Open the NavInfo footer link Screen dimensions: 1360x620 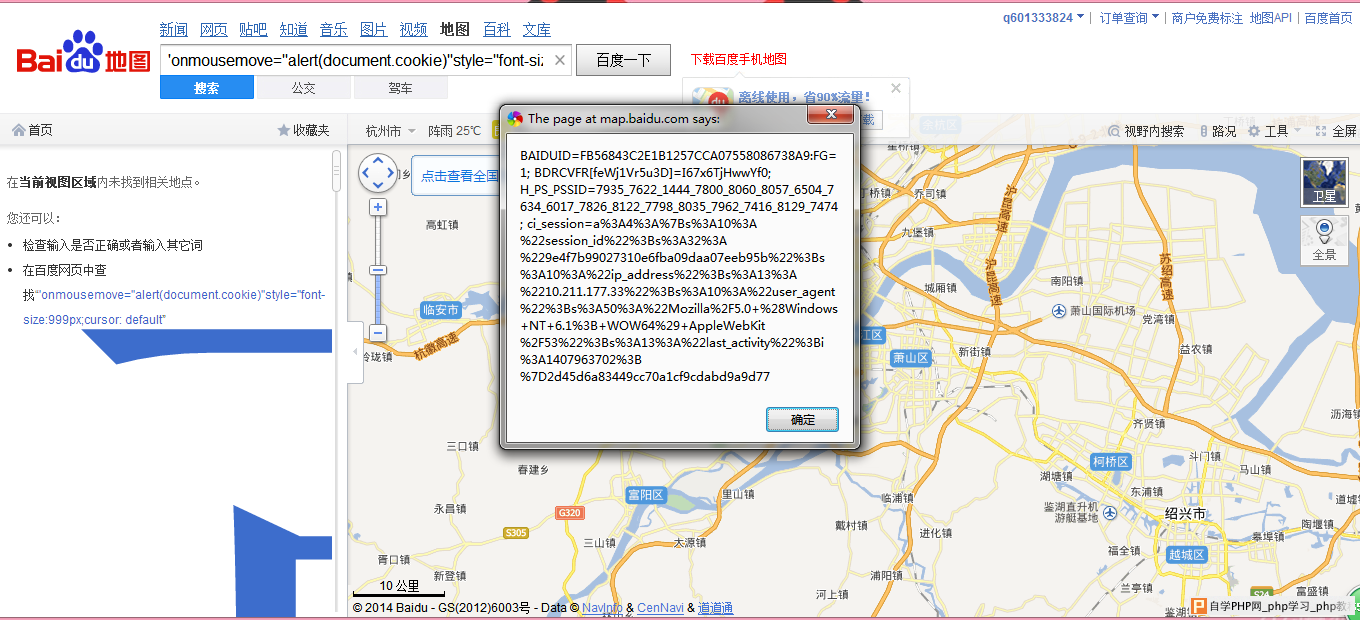(603, 608)
